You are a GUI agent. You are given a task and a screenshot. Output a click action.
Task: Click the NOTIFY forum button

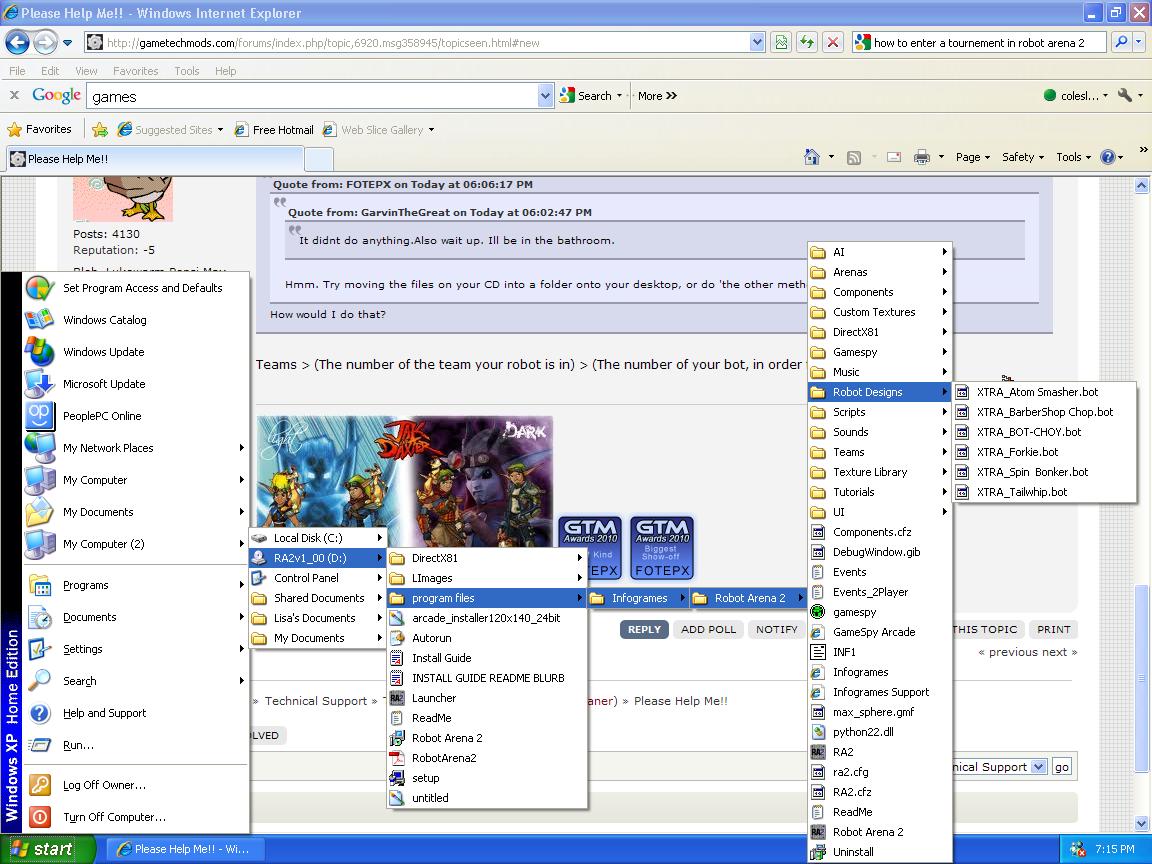777,630
